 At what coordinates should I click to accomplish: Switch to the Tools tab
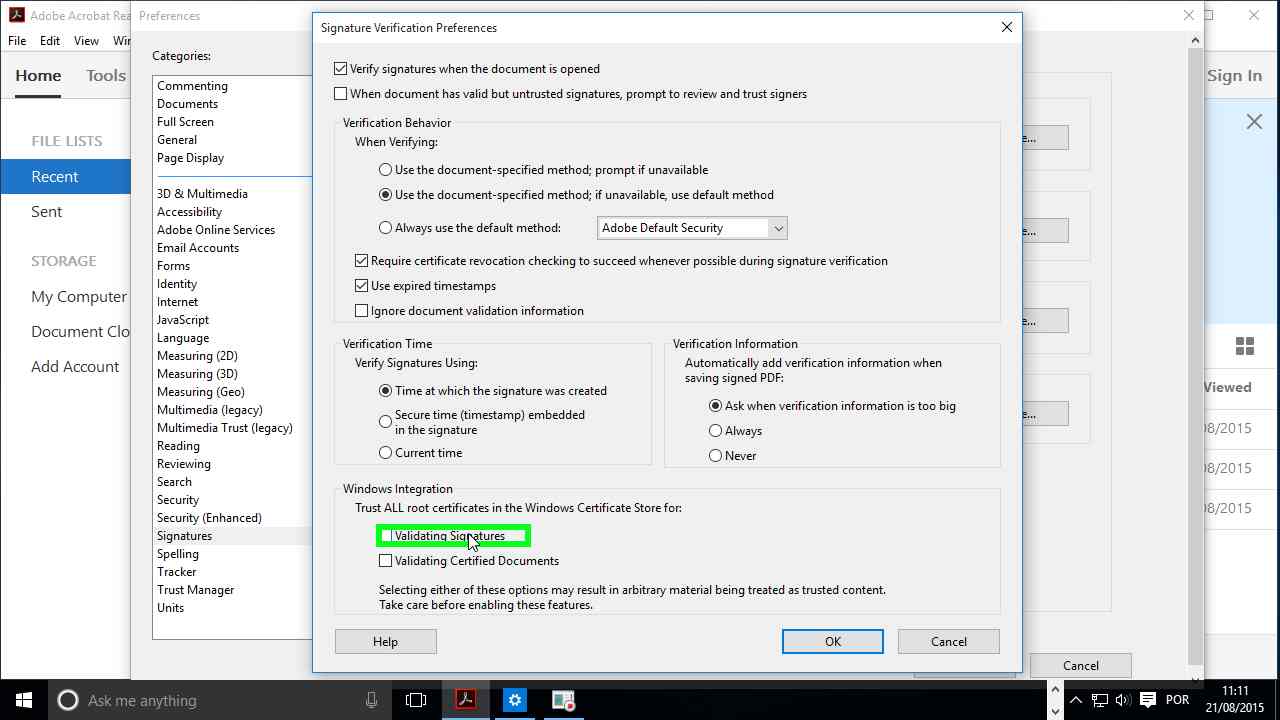(106, 76)
